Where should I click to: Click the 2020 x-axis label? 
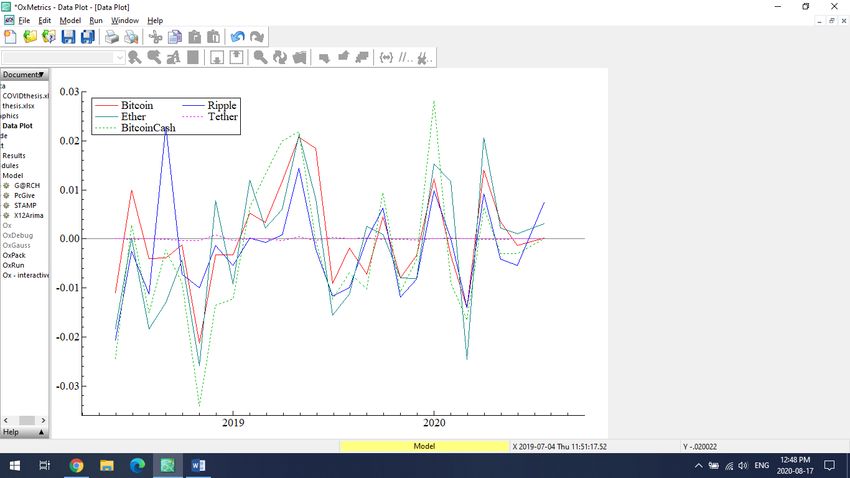pyautogui.click(x=434, y=423)
